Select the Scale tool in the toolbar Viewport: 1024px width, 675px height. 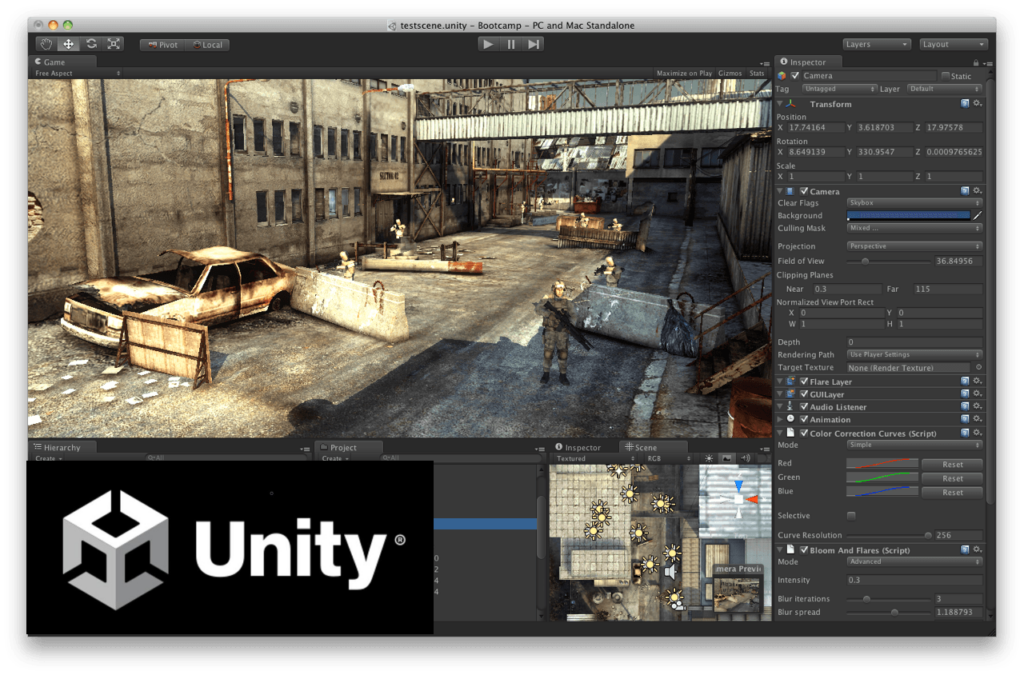pyautogui.click(x=115, y=44)
